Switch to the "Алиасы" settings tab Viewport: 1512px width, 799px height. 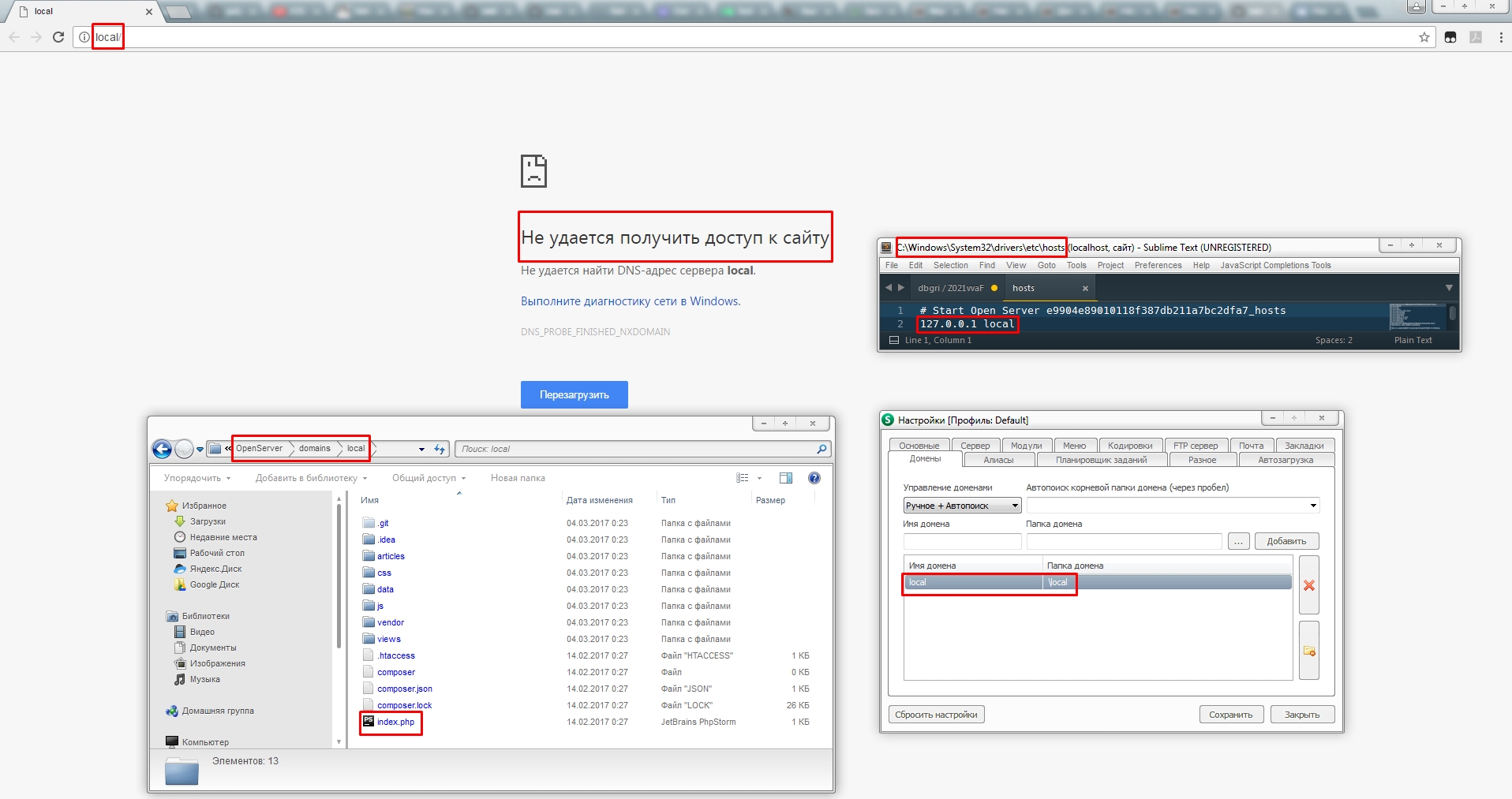998,460
